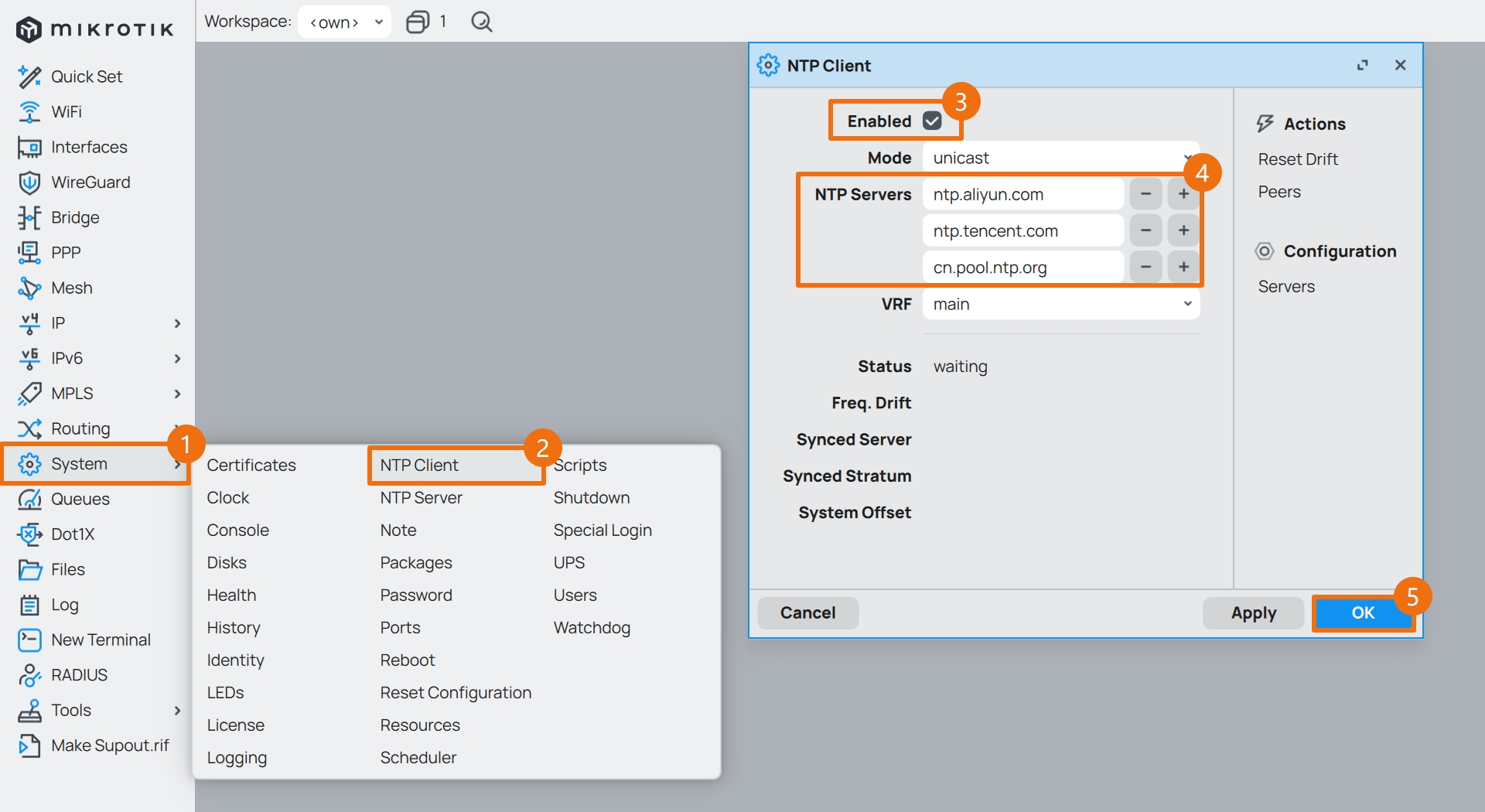Image resolution: width=1485 pixels, height=812 pixels.
Task: Open the VRF dropdown showing main
Action: [x=1061, y=304]
